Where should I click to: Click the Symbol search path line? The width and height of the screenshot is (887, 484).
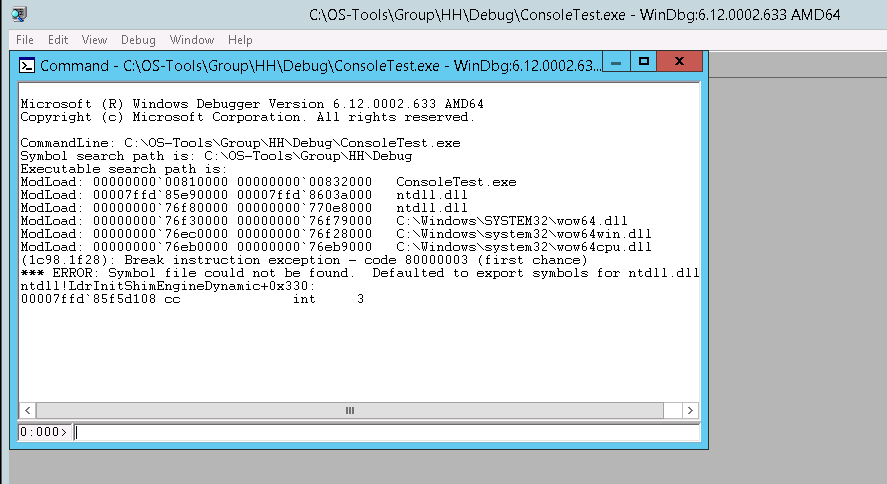pyautogui.click(x=216, y=156)
